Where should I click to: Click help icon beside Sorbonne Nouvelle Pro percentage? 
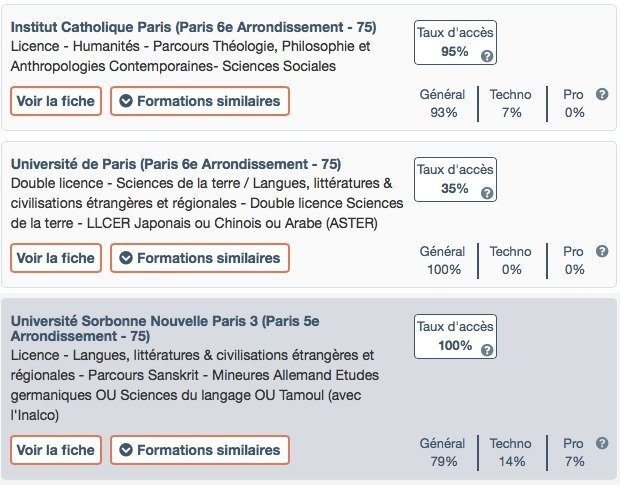coord(602,443)
